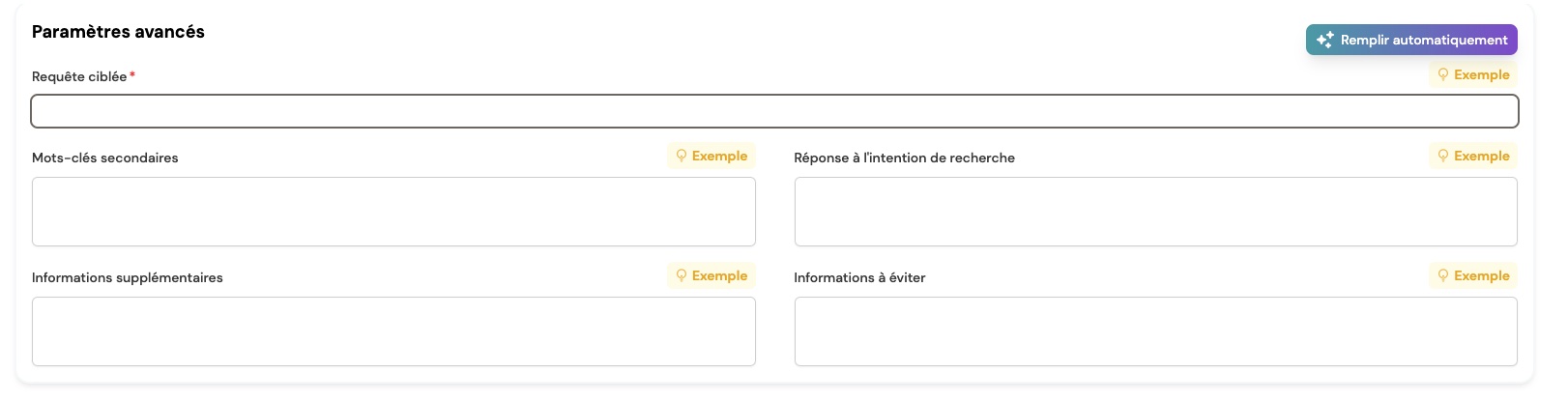This screenshot has width=1568, height=402.
Task: Click the Mots-clés secondaires label
Action: tap(105, 158)
